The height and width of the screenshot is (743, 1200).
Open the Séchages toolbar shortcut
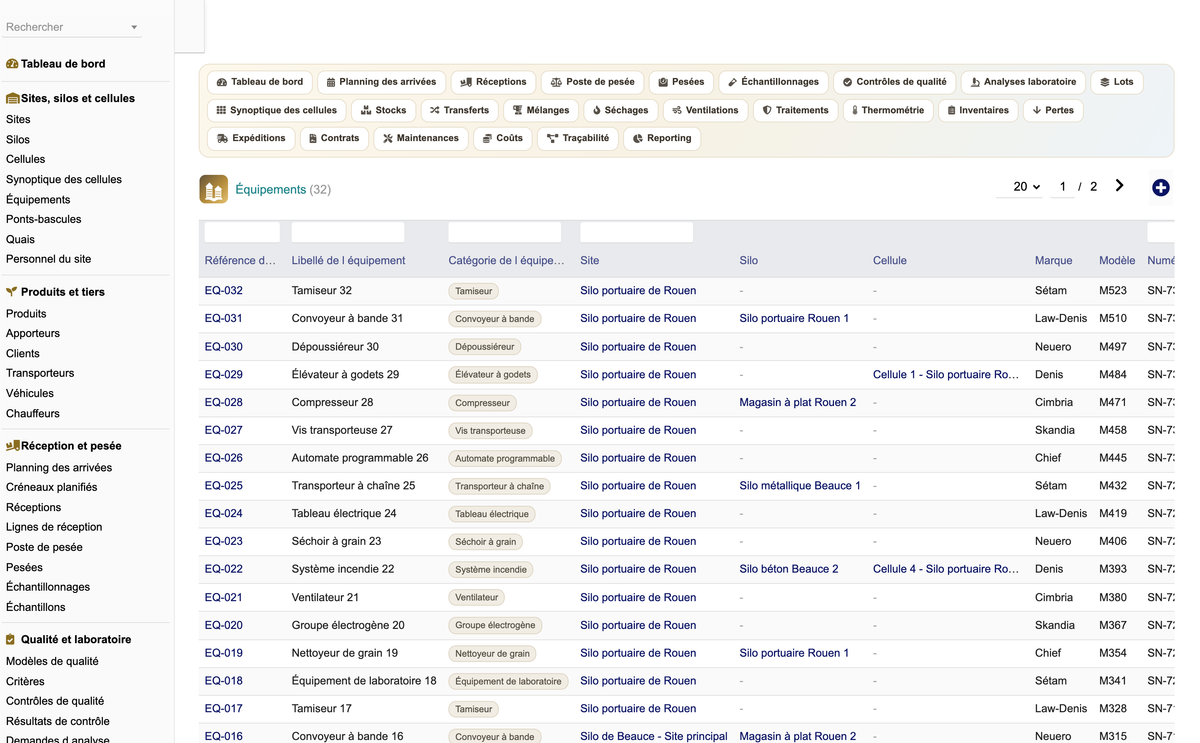click(620, 110)
